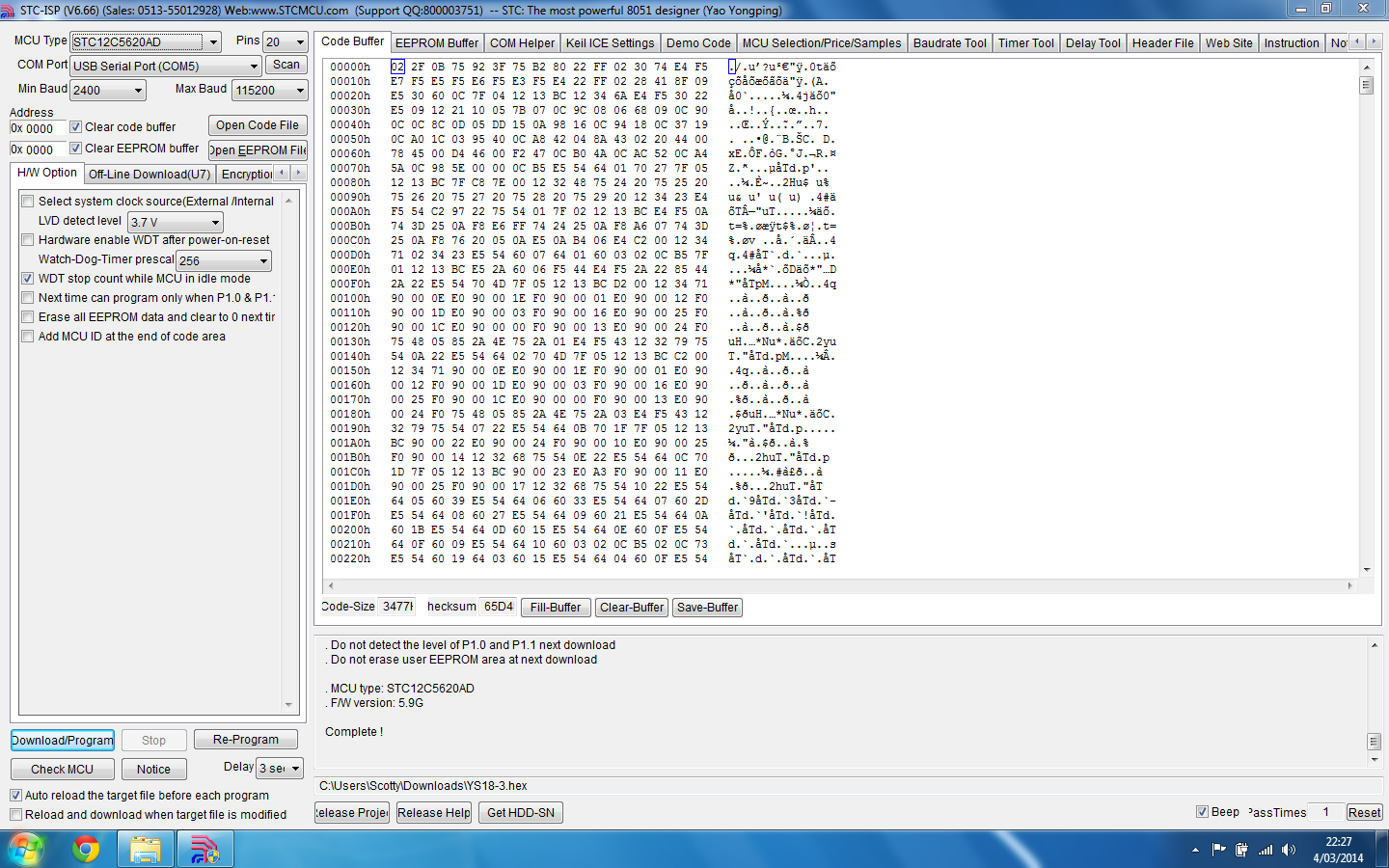Open Max Baud dropdown 115200
The height and width of the screenshot is (868, 1389).
pyautogui.click(x=270, y=90)
